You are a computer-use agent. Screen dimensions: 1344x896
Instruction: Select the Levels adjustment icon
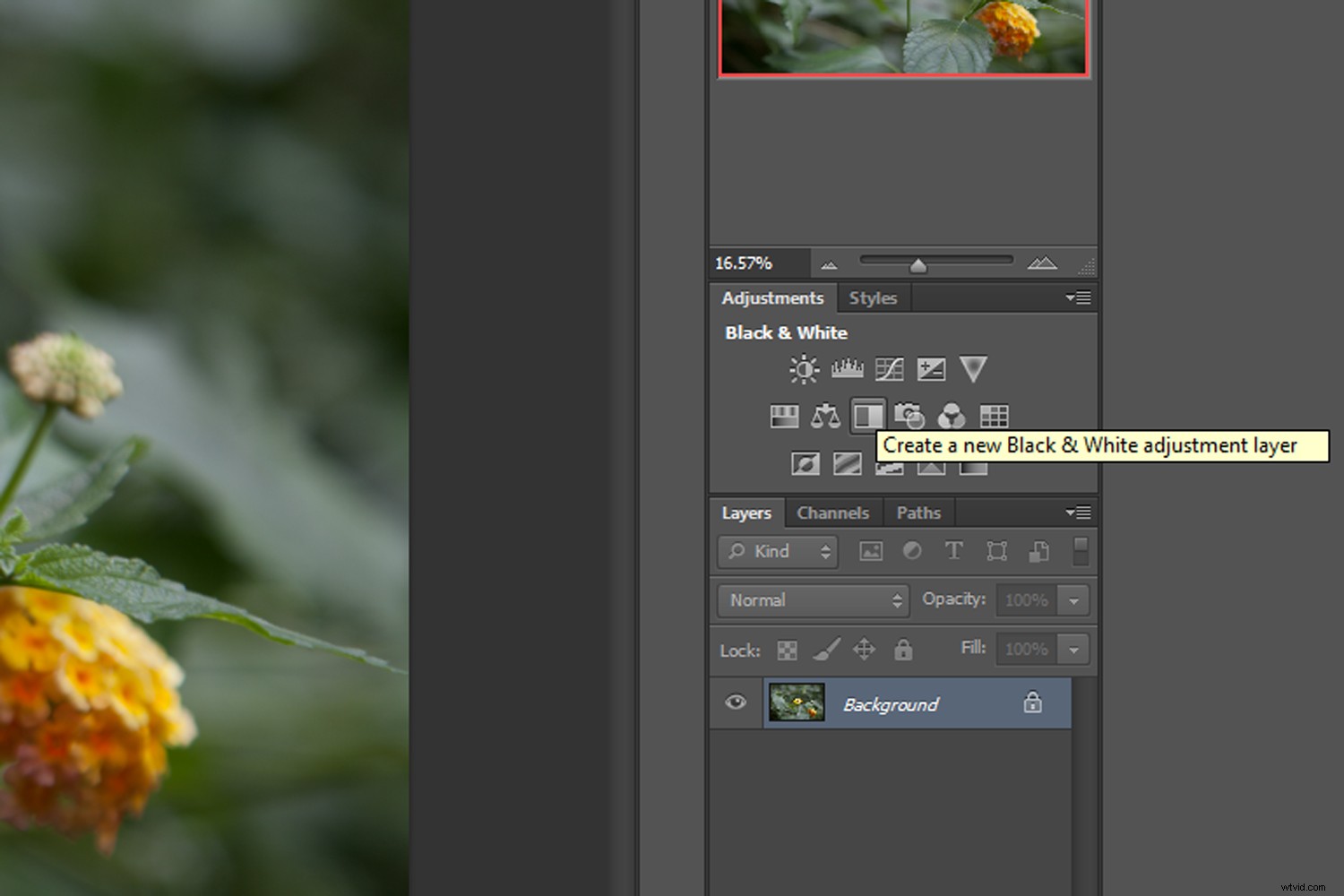[x=847, y=368]
